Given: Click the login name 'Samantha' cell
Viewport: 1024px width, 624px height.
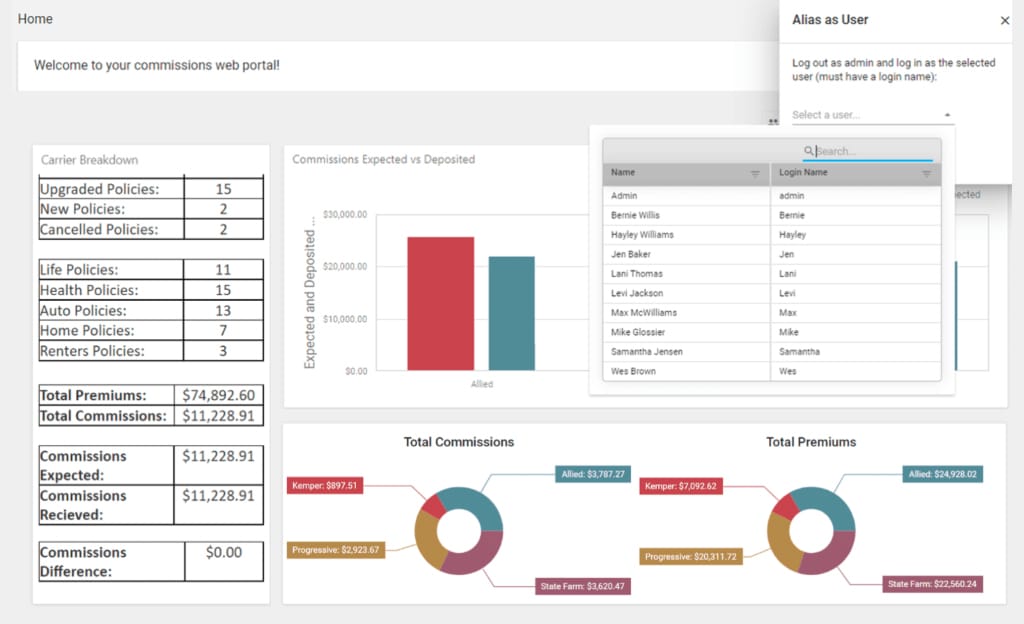Looking at the screenshot, I should pyautogui.click(x=856, y=352).
